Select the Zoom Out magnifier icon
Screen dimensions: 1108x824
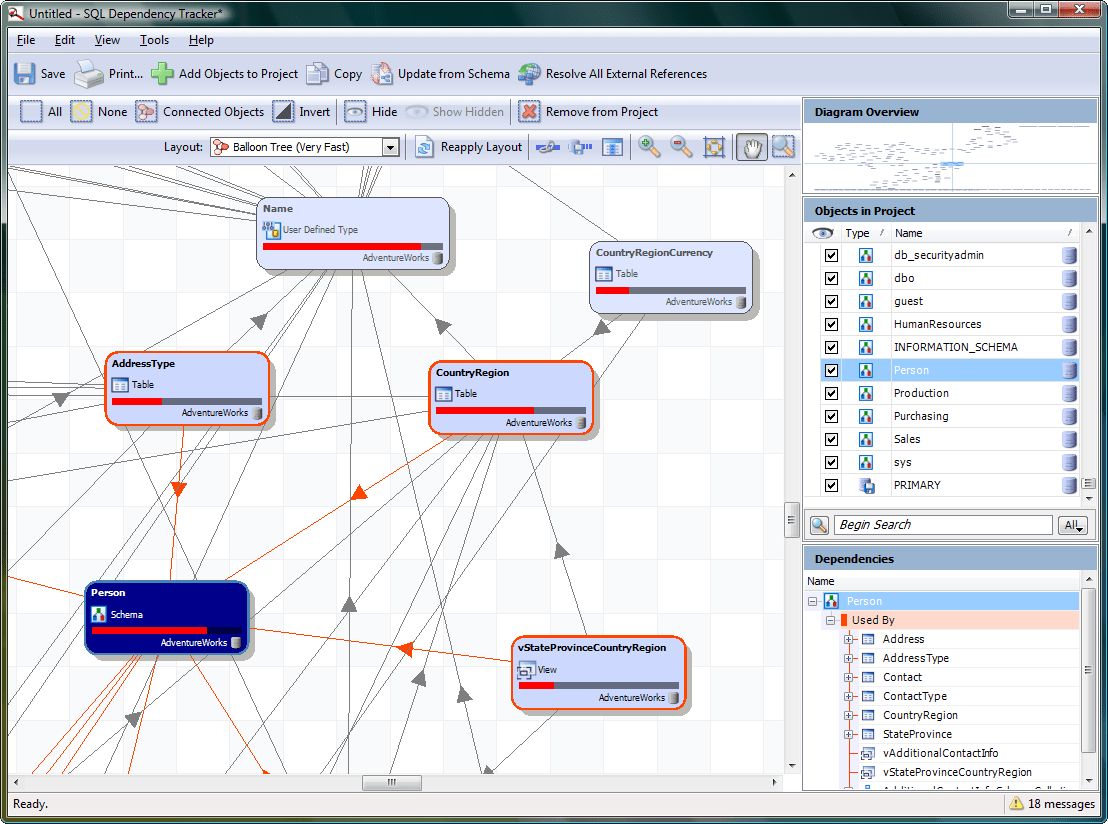(x=680, y=147)
